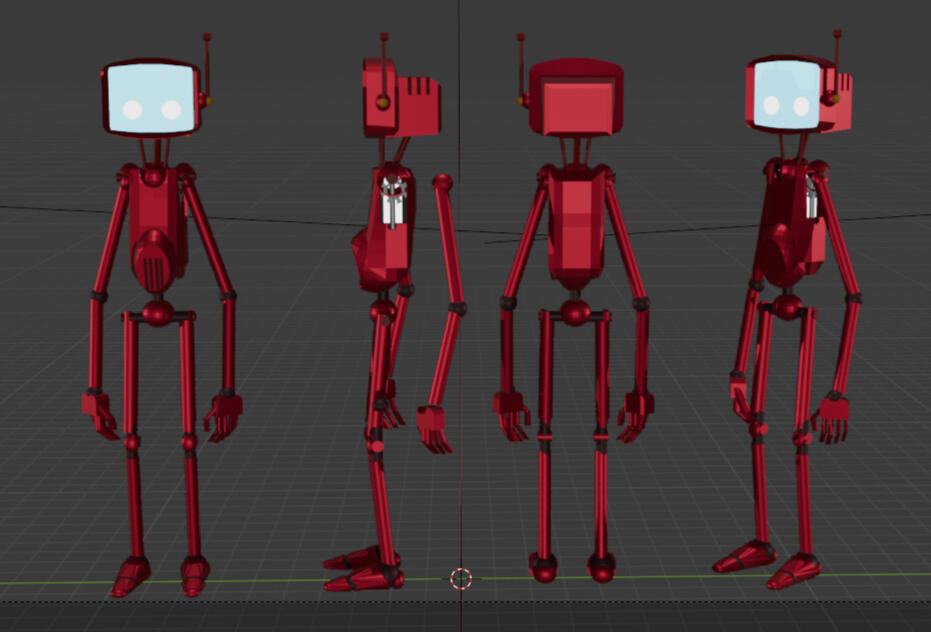Click the orange knob on side-view robot's head
Screen dimensions: 931x632
[x=382, y=101]
